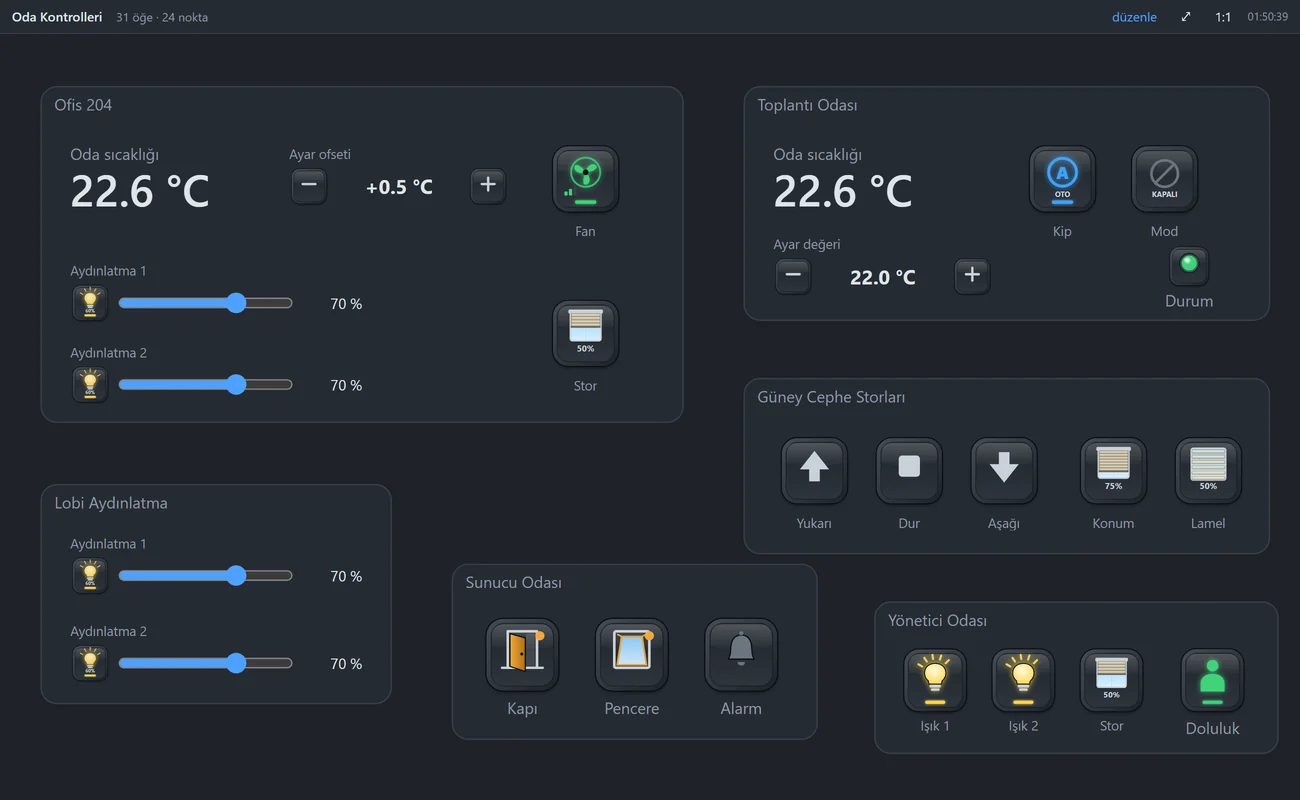This screenshot has width=1300, height=800.
Task: Click the green Durum indicator
Action: (x=1189, y=266)
